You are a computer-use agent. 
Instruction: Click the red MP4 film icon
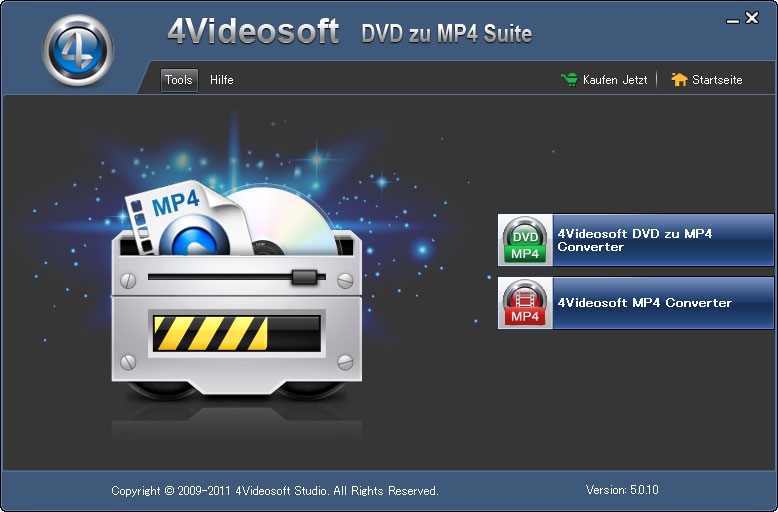525,303
